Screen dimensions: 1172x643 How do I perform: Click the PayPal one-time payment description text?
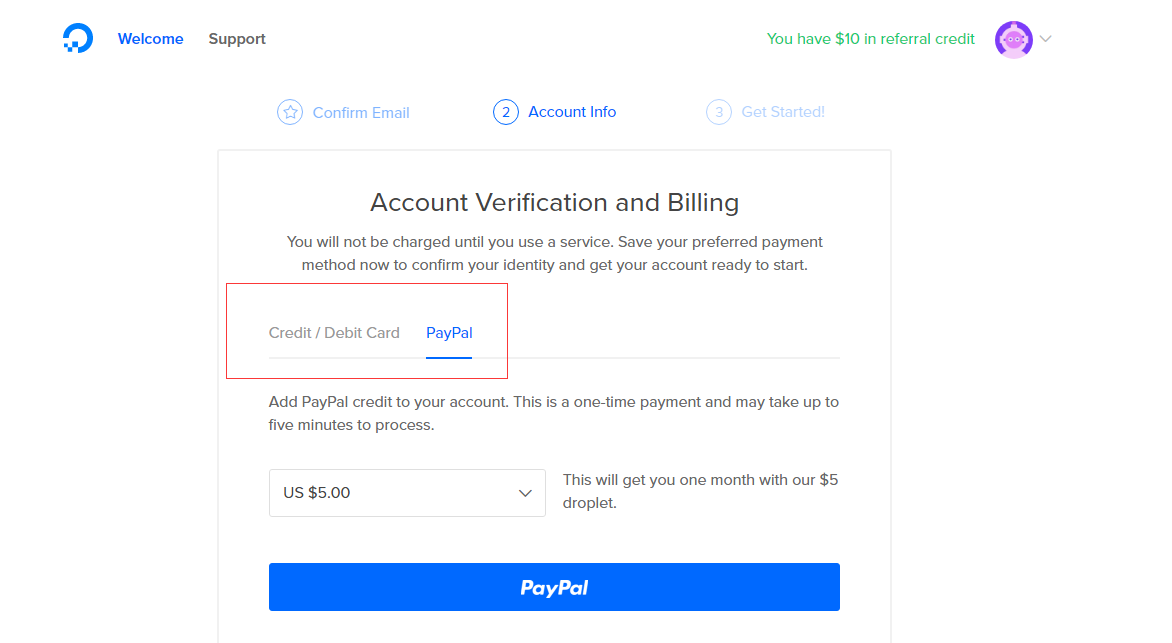pyautogui.click(x=554, y=413)
